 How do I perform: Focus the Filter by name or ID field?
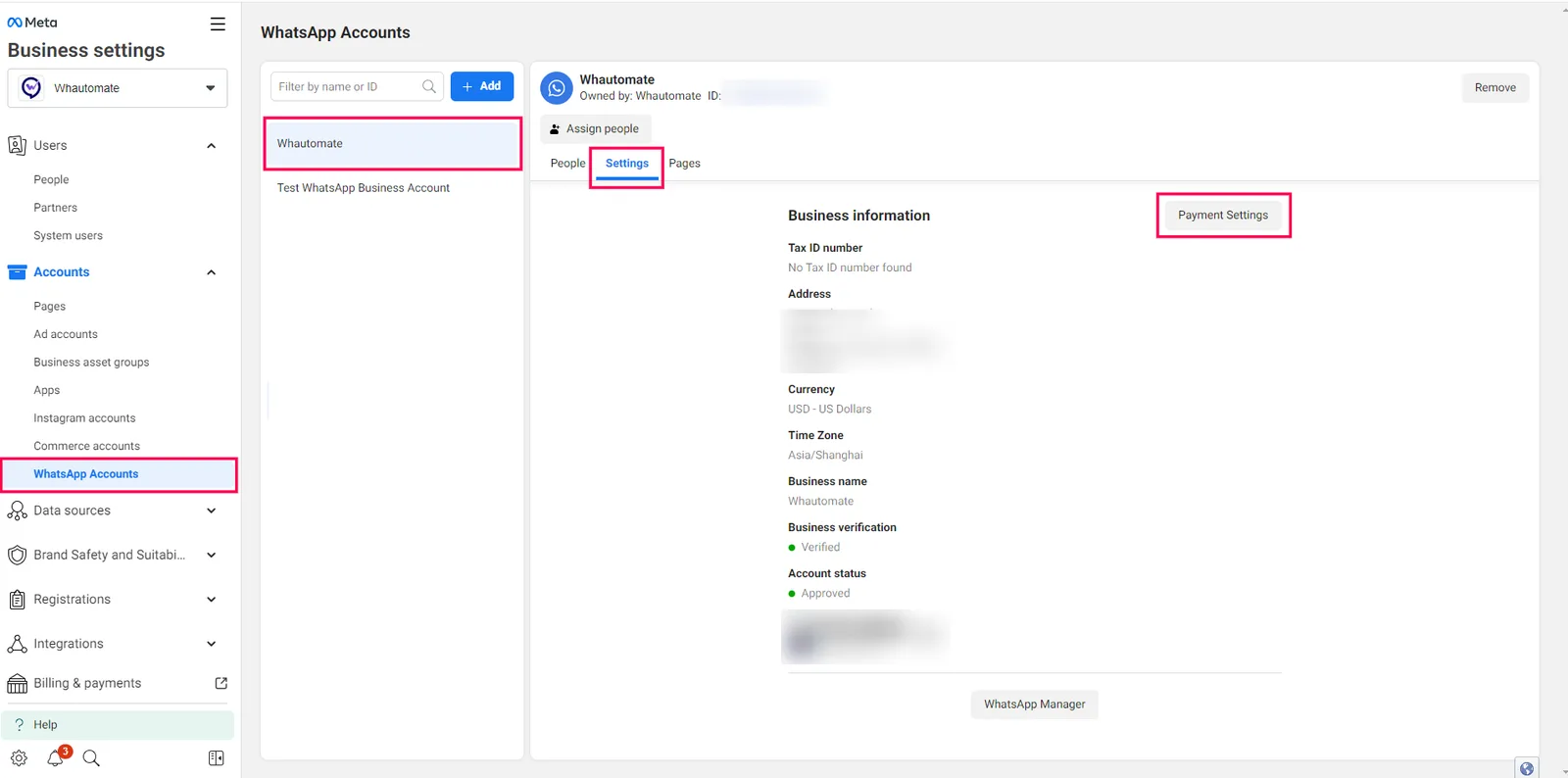[x=357, y=86]
